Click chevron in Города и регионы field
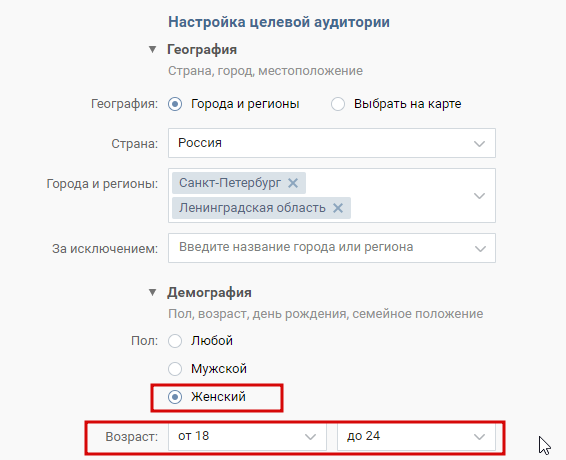The width and height of the screenshot is (566, 460). coord(479,196)
